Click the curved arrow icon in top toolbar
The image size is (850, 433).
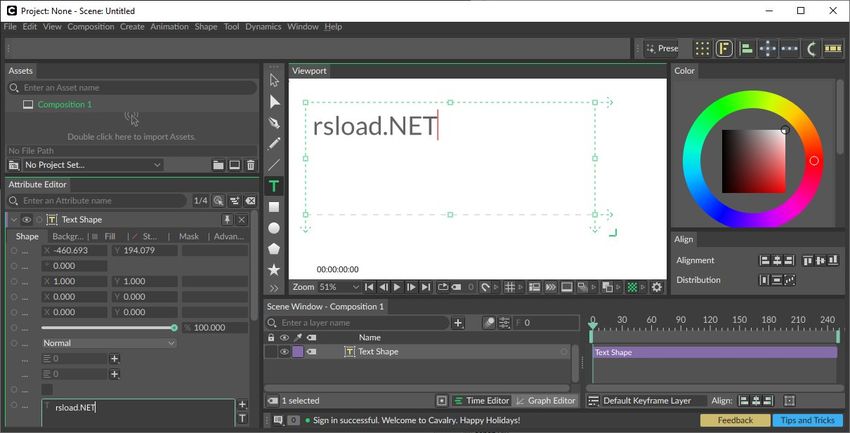[x=812, y=49]
